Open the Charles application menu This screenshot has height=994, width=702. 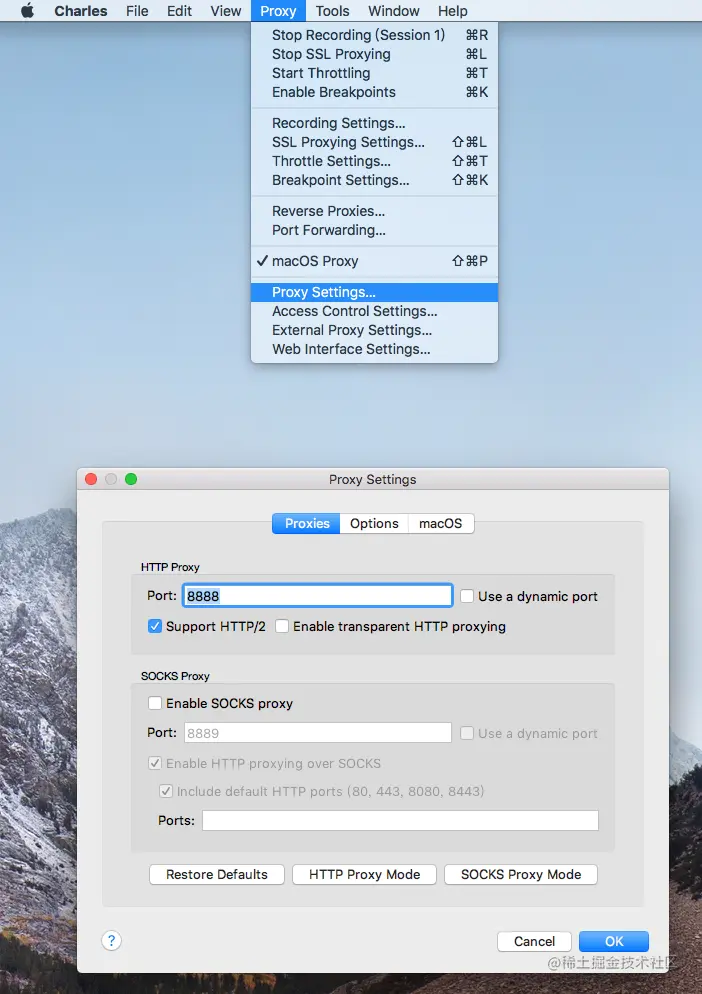tap(81, 11)
